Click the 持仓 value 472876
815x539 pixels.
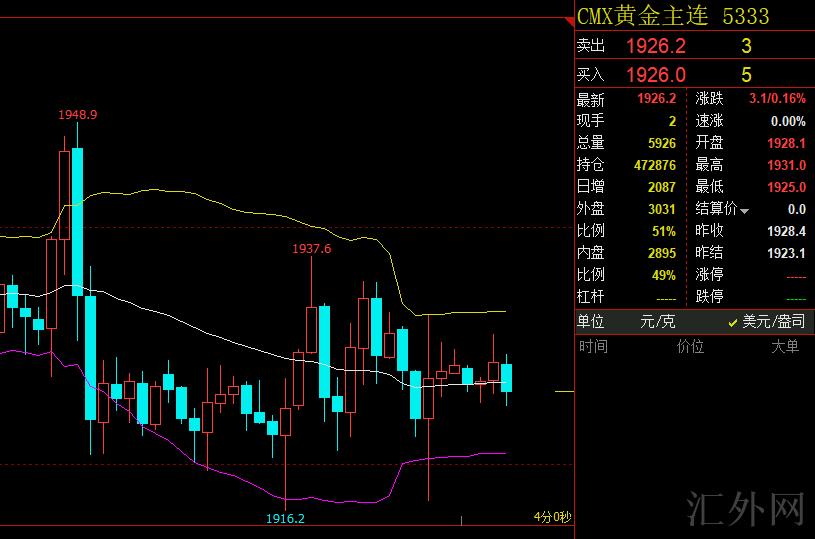click(655, 165)
